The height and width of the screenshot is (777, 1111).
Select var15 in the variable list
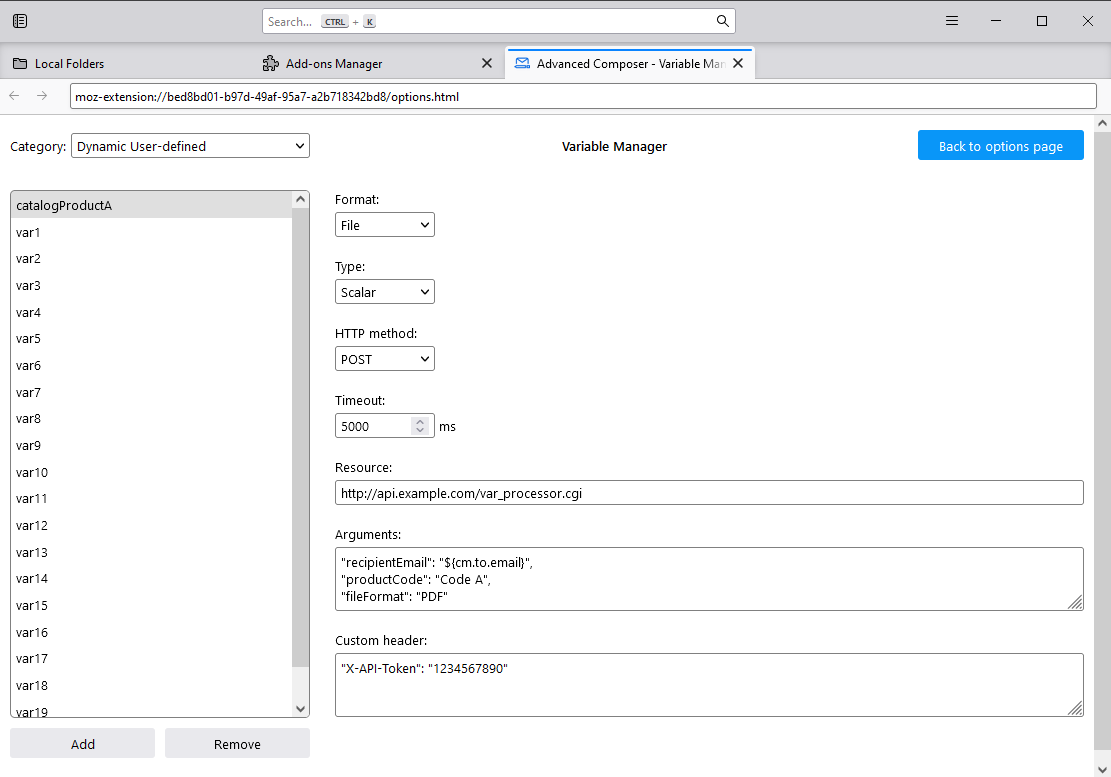pos(151,606)
